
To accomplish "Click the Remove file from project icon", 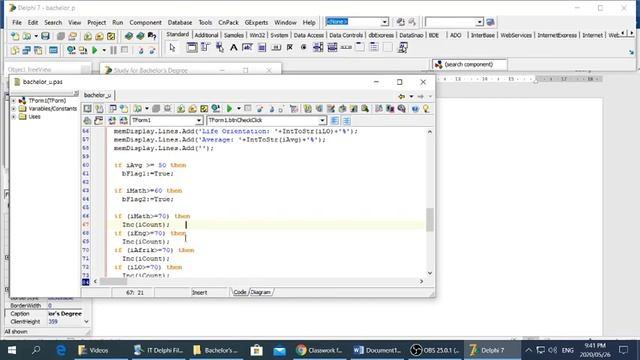I will coord(99,36).
